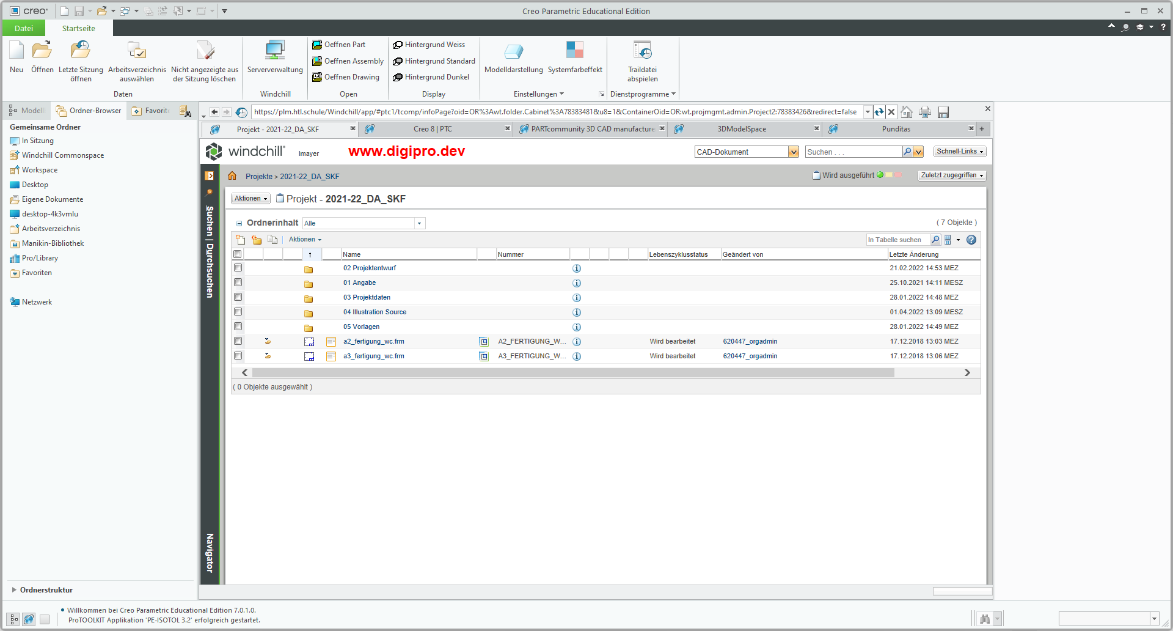Click Oeffnen Part

(x=339, y=45)
